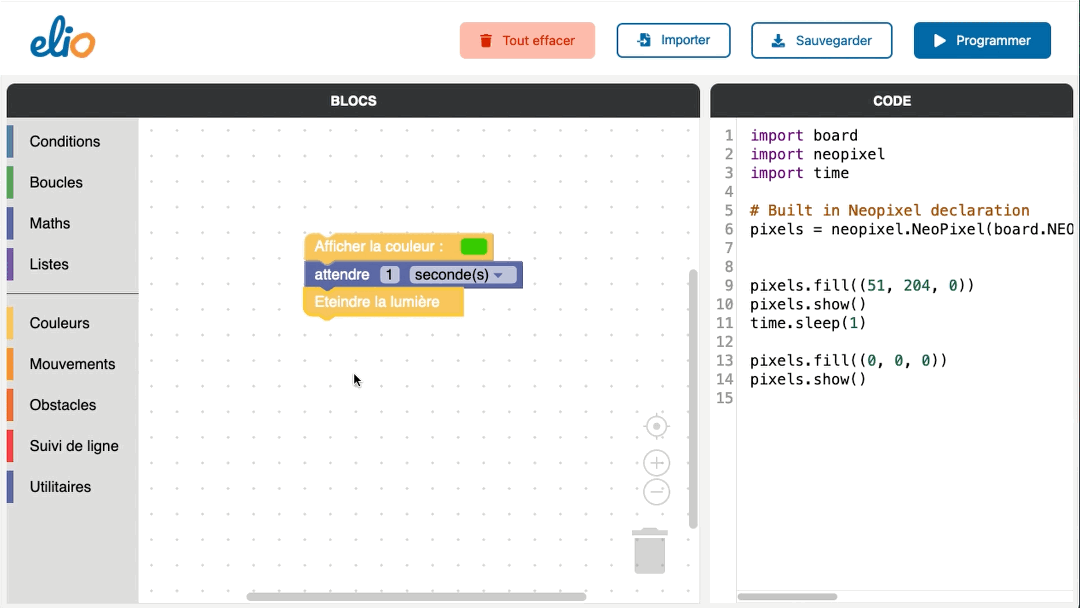The height and width of the screenshot is (608, 1080).
Task: Click the wait duration number field
Action: coord(390,275)
